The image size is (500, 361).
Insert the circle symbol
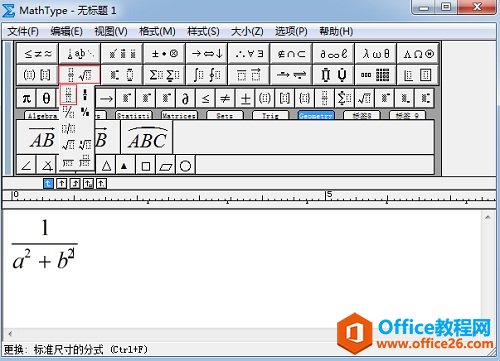(x=185, y=165)
